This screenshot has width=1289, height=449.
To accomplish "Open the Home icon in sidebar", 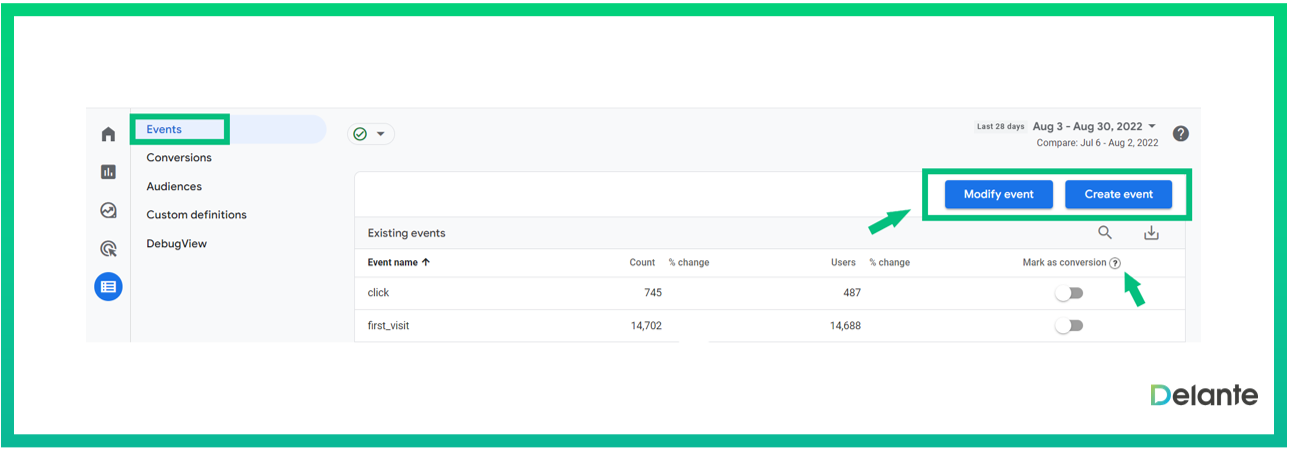I will 108,135.
